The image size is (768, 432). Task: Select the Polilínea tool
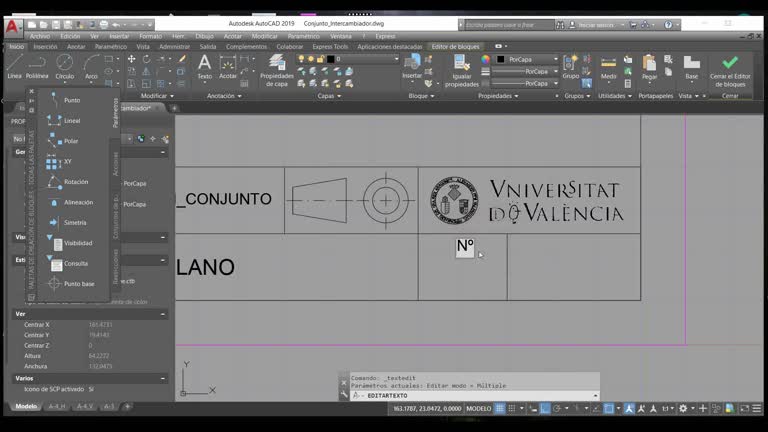tap(37, 67)
